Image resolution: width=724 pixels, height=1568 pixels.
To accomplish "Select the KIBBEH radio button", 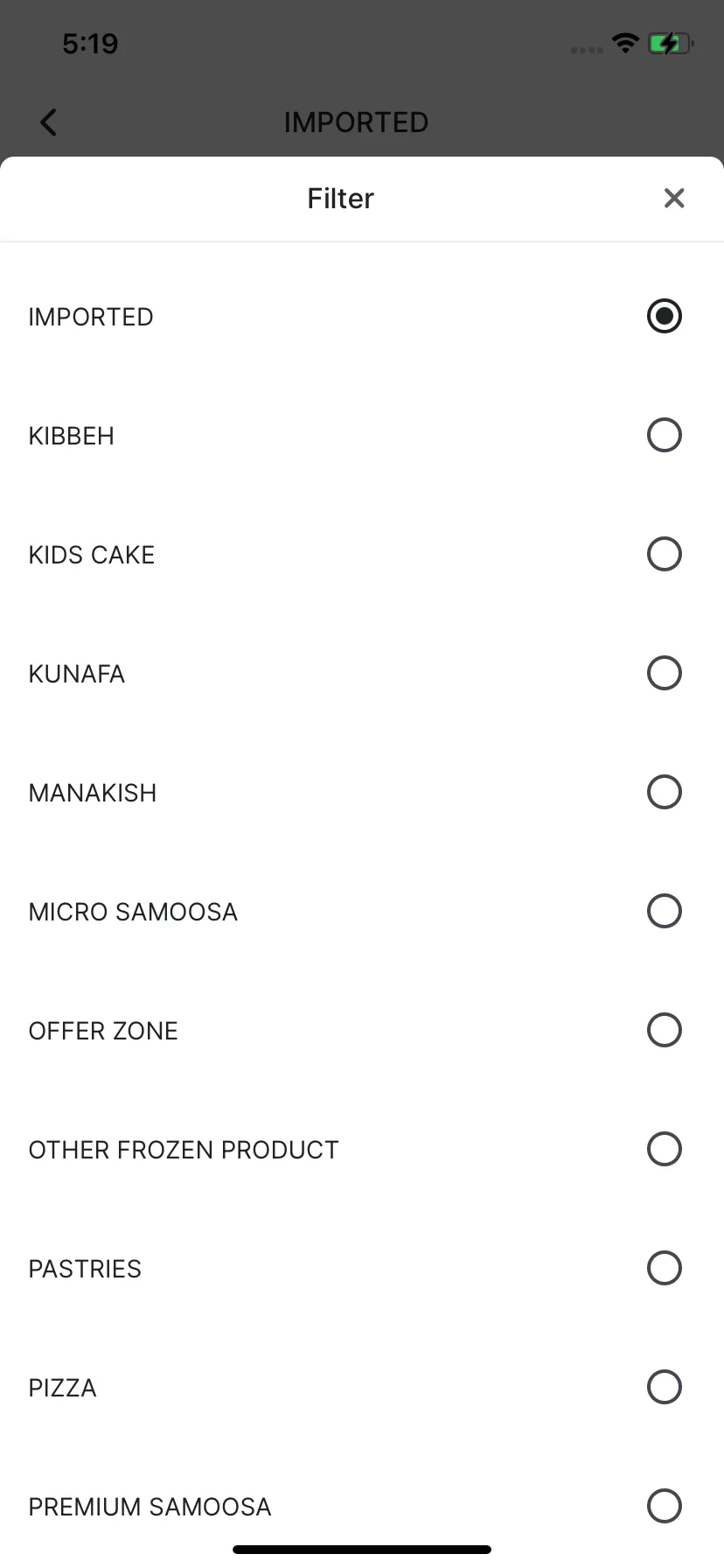I will (664, 436).
